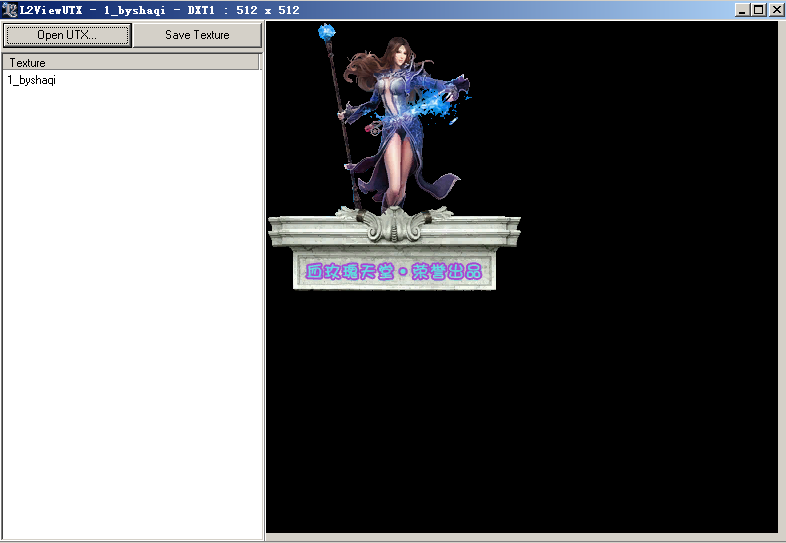The height and width of the screenshot is (543, 786).
Task: Click the Save Texture button
Action: (x=197, y=35)
